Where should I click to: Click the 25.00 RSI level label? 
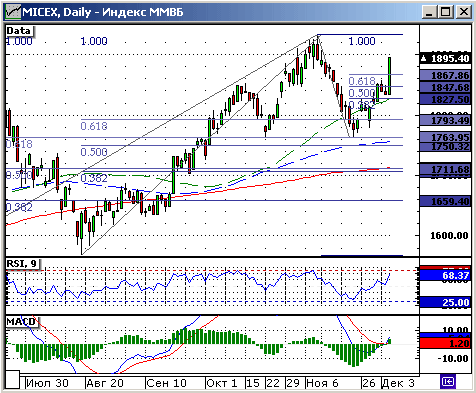[445, 302]
